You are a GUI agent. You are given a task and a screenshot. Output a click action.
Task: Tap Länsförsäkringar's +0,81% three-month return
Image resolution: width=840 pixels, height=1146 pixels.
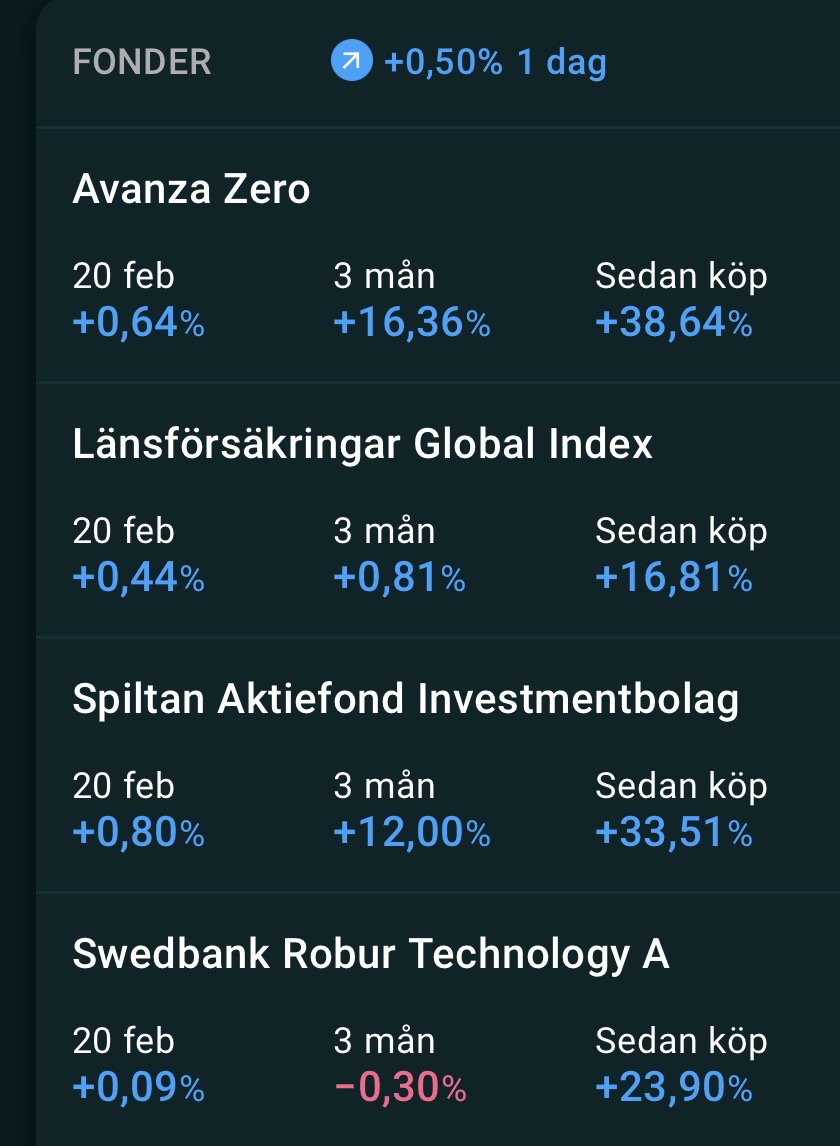tap(399, 578)
